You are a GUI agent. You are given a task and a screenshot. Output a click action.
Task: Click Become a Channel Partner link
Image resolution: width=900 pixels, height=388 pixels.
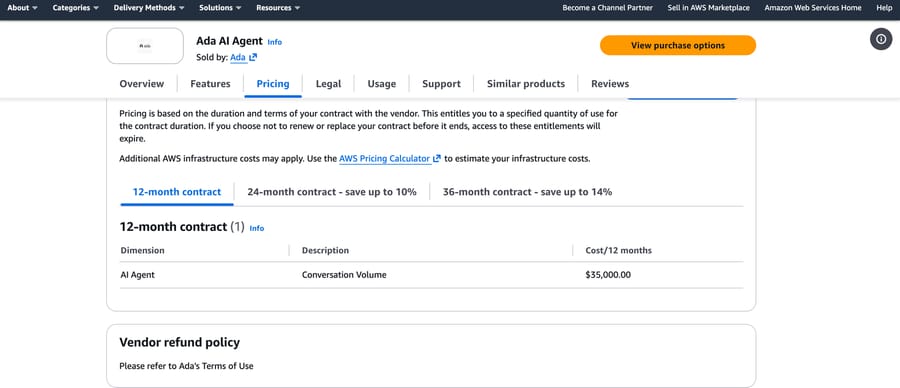607,8
